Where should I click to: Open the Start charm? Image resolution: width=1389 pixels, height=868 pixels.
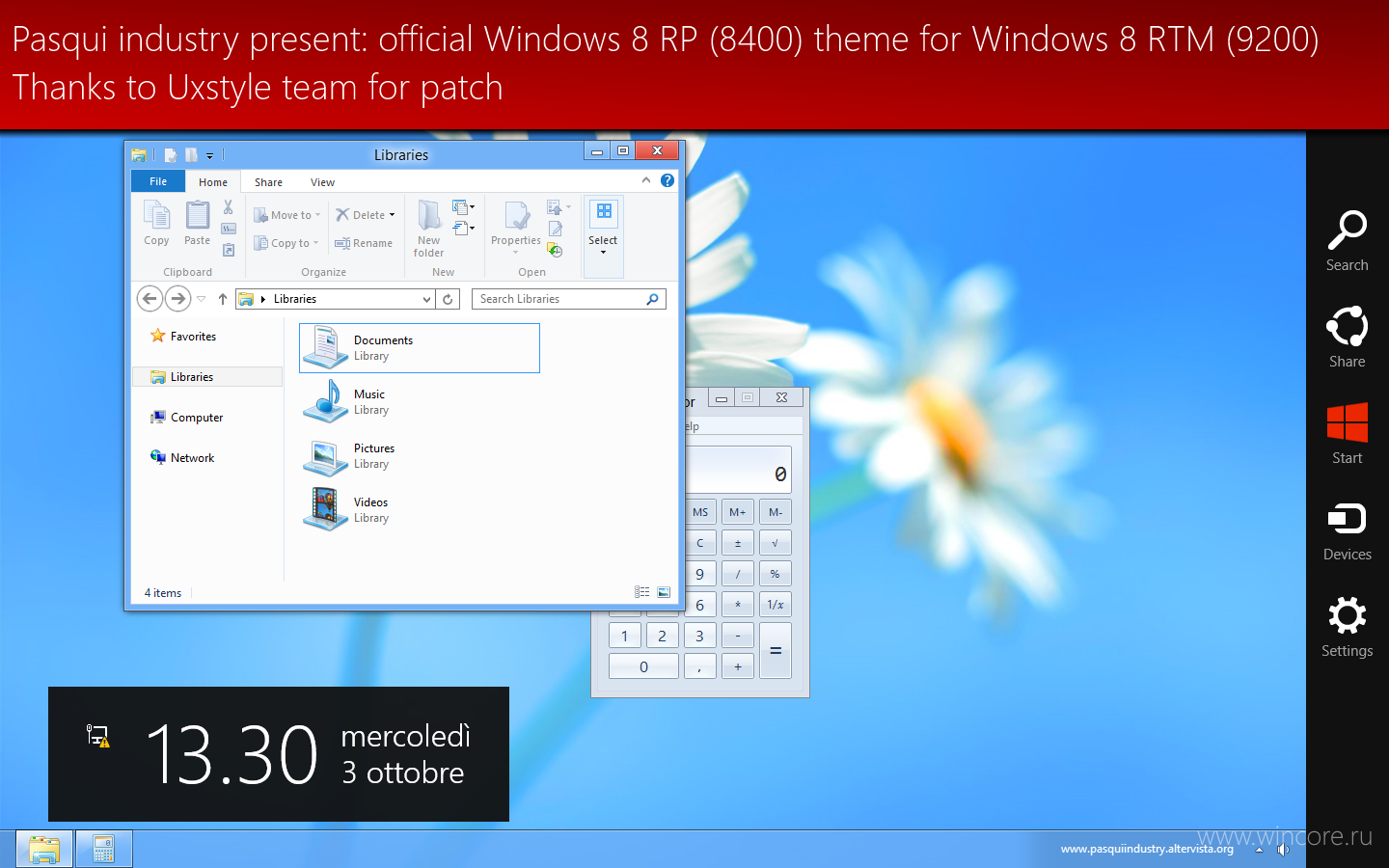pyautogui.click(x=1348, y=434)
